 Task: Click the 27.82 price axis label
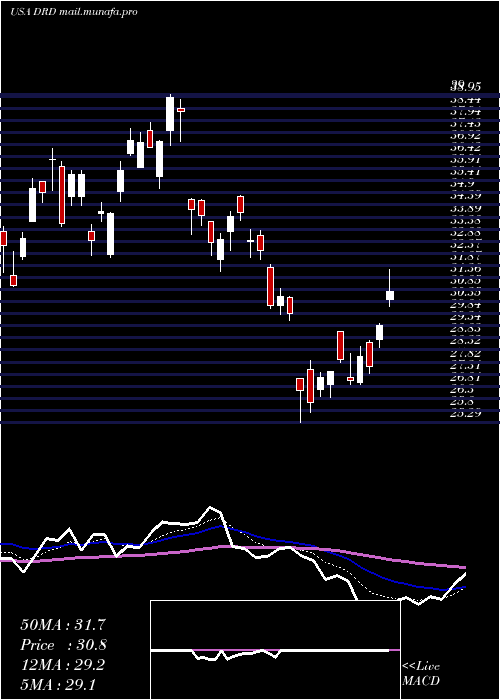point(465,354)
